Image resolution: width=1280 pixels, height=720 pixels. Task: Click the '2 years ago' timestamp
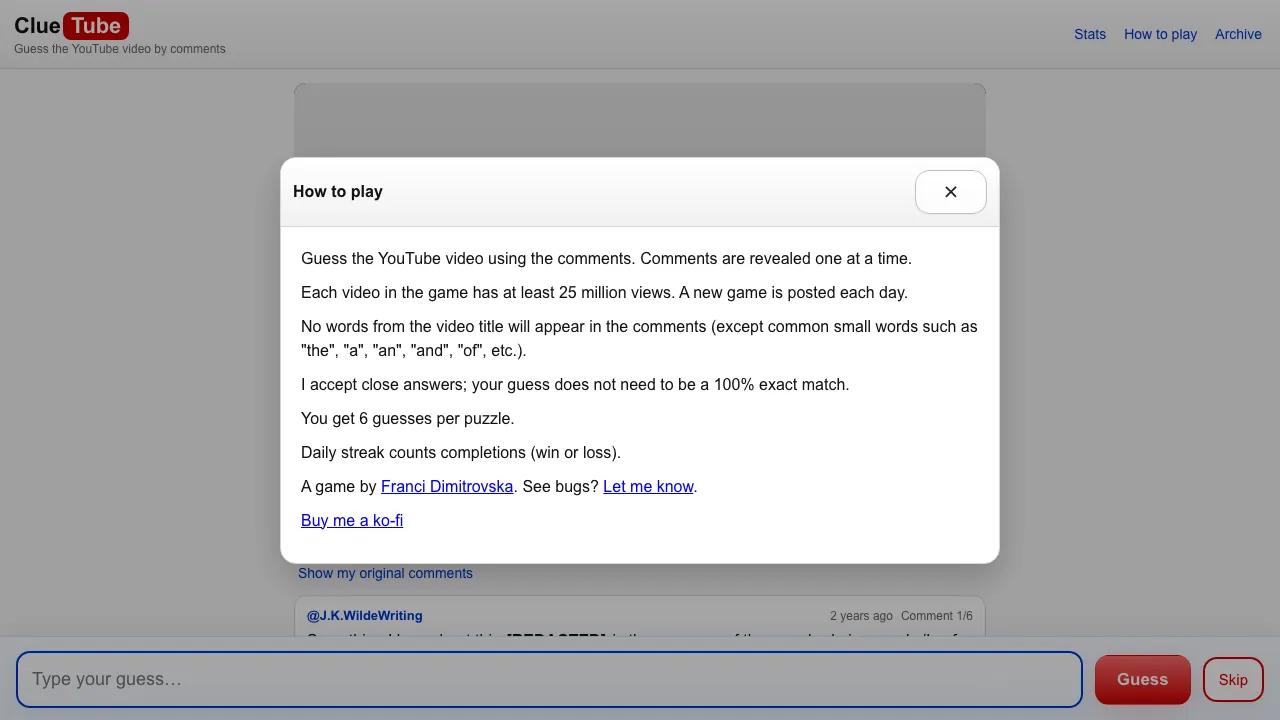tap(861, 616)
